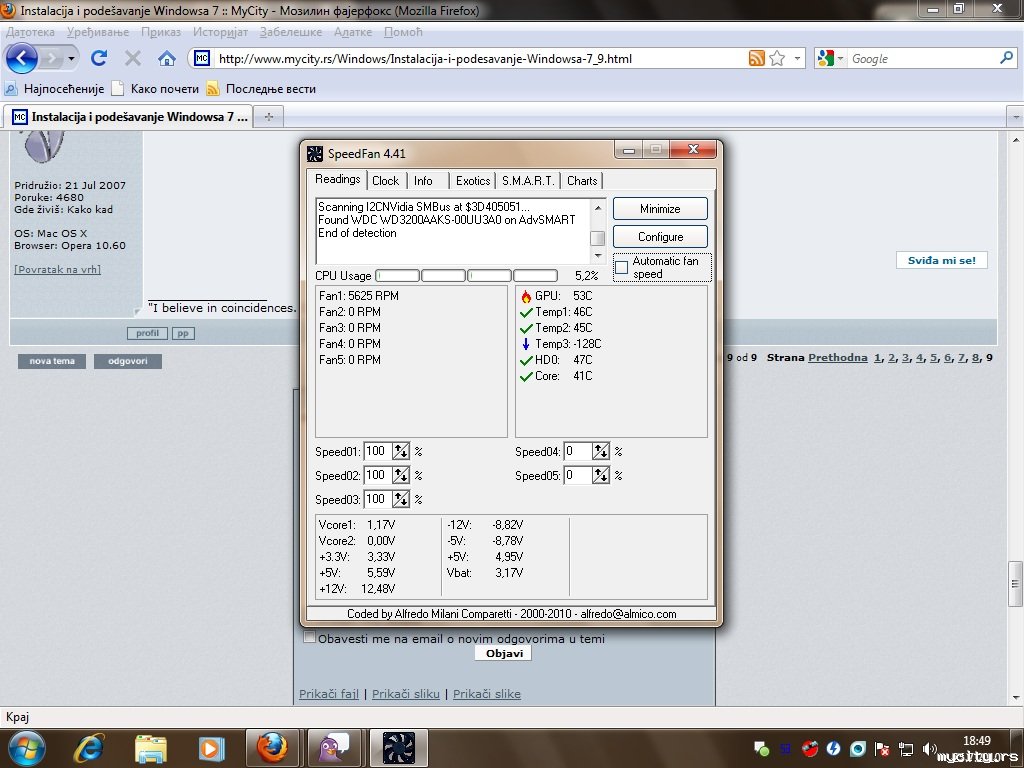Open 'Prikači fajl' link
1024x768 pixels.
tap(329, 694)
